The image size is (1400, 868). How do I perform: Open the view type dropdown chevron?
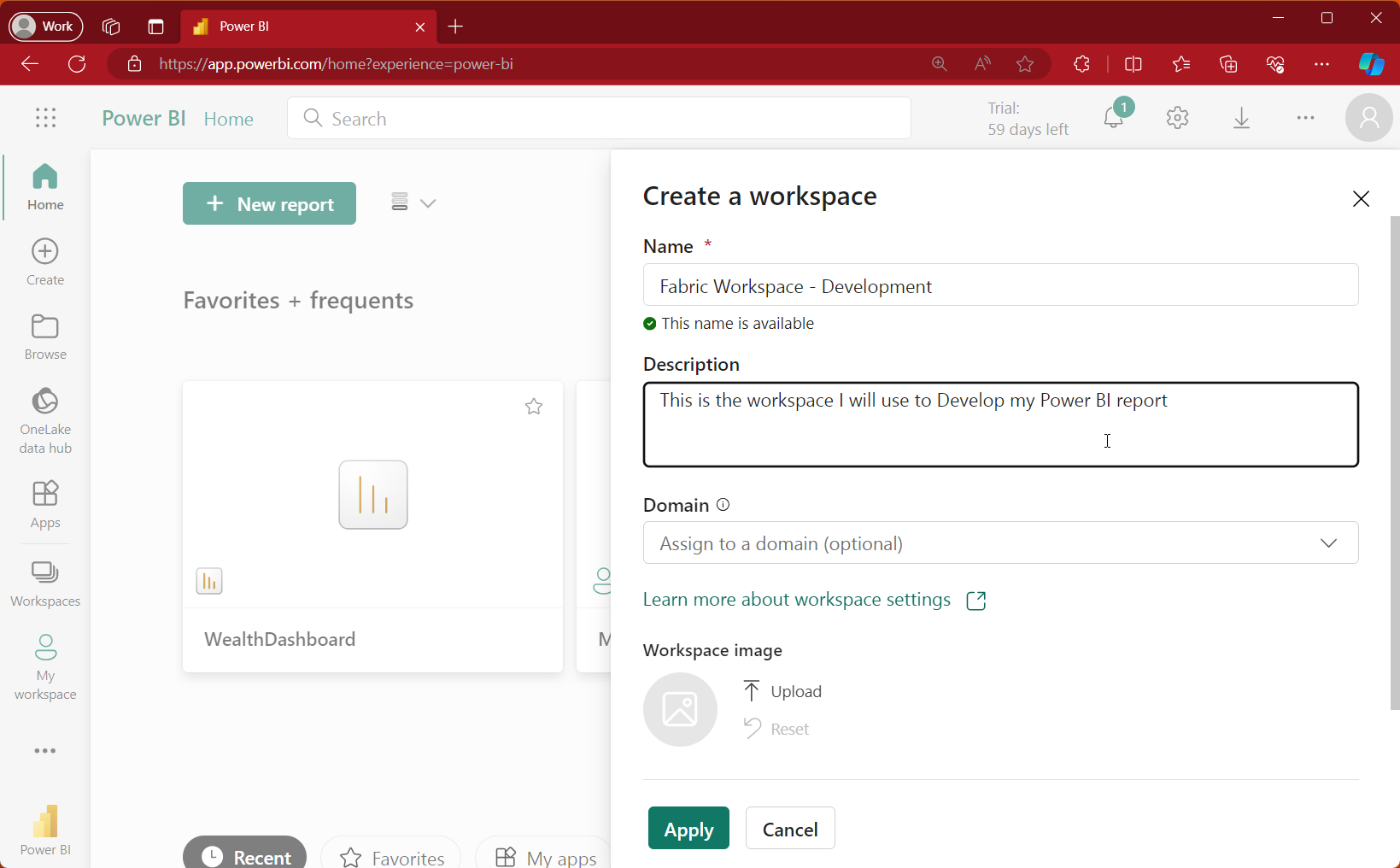[430, 203]
